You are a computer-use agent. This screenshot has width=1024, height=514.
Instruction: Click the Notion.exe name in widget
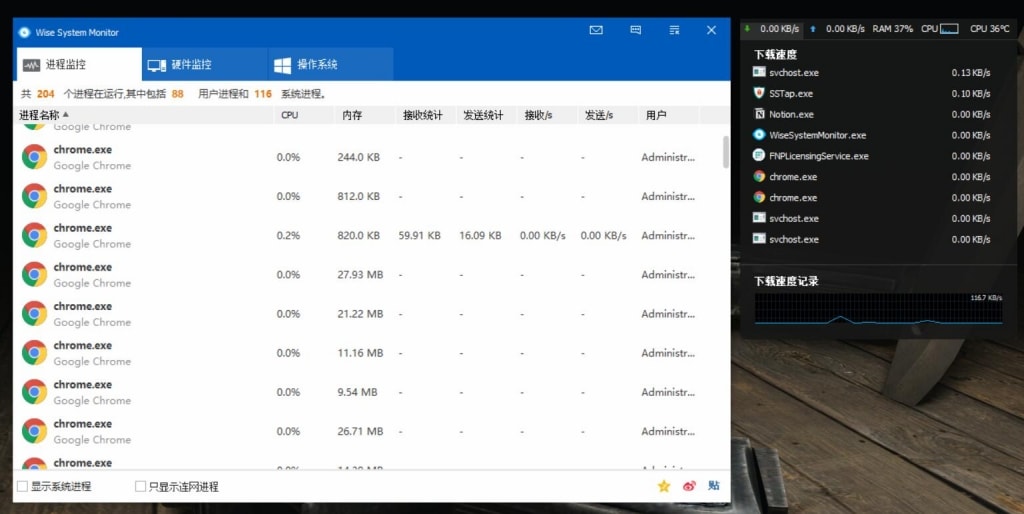[x=792, y=114]
